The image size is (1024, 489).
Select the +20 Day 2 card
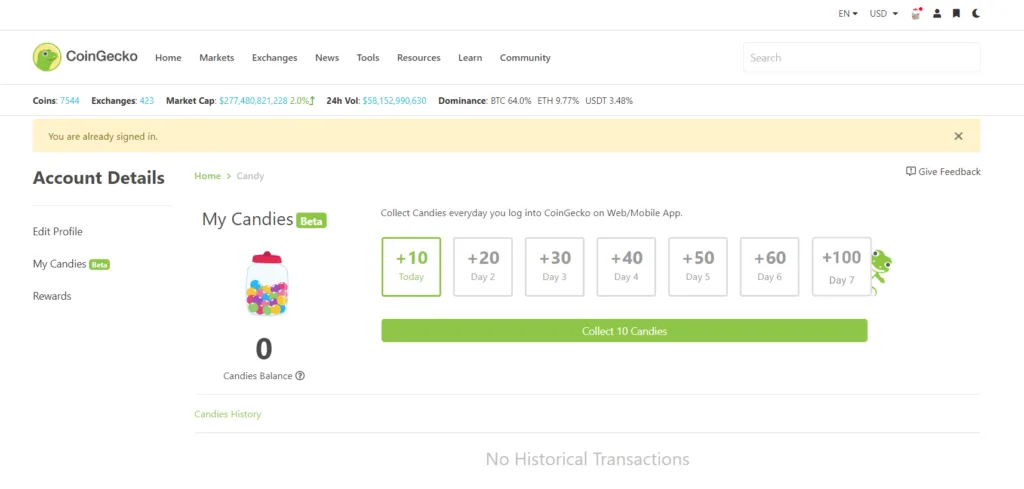(x=483, y=266)
